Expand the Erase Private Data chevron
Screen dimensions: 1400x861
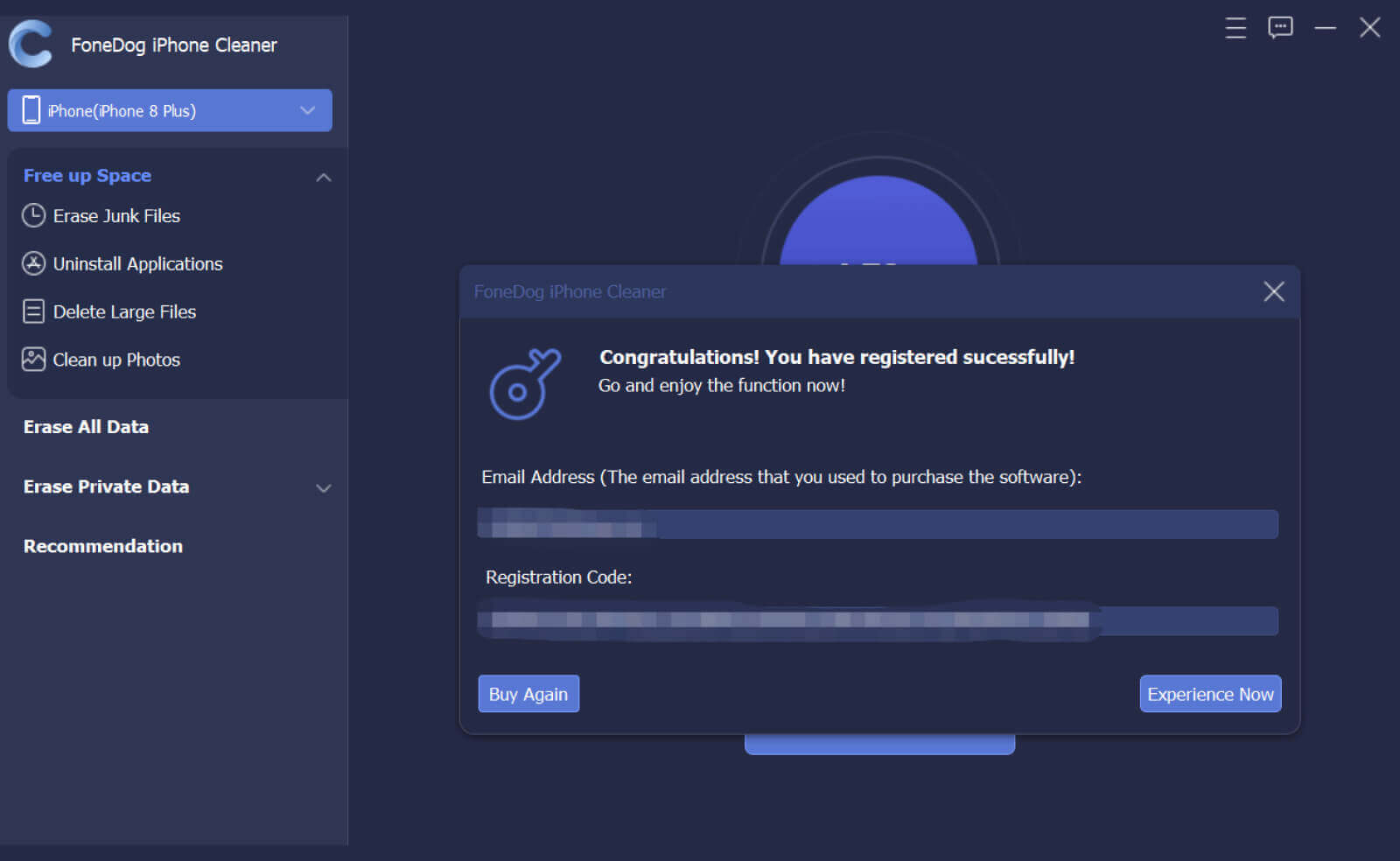[324, 488]
